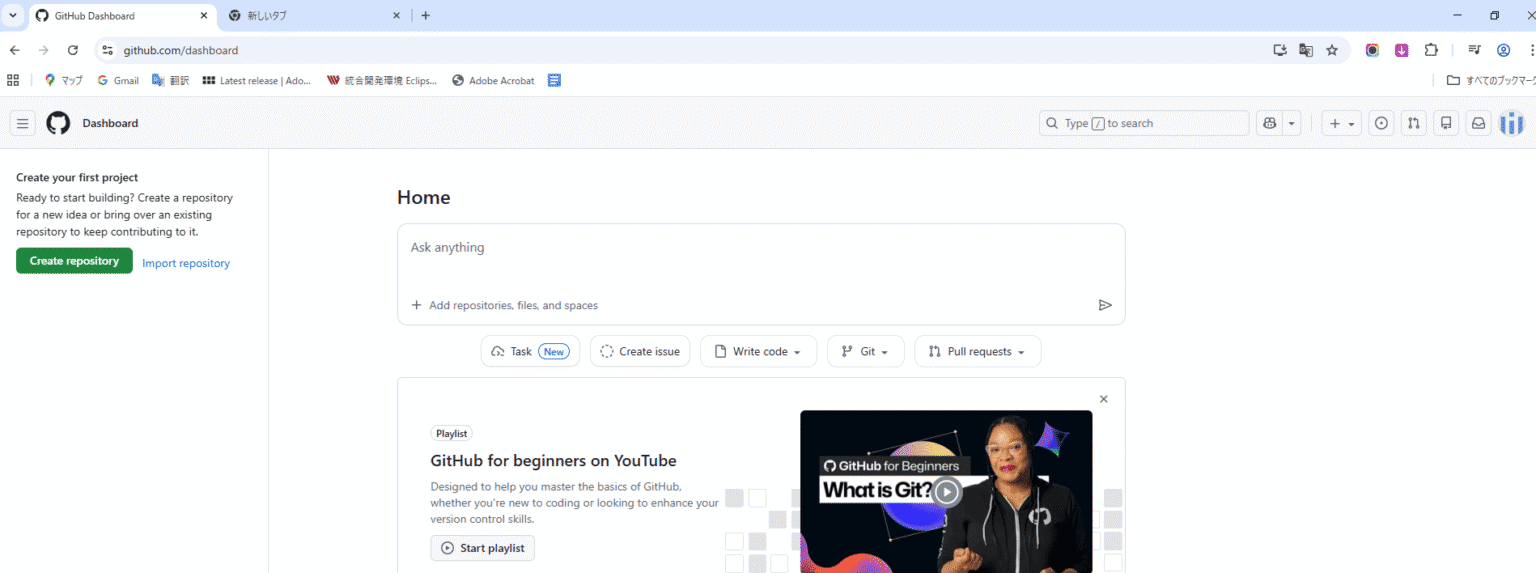Image resolution: width=1536 pixels, height=573 pixels.
Task: Open the Pull requests icon in header
Action: (1413, 123)
